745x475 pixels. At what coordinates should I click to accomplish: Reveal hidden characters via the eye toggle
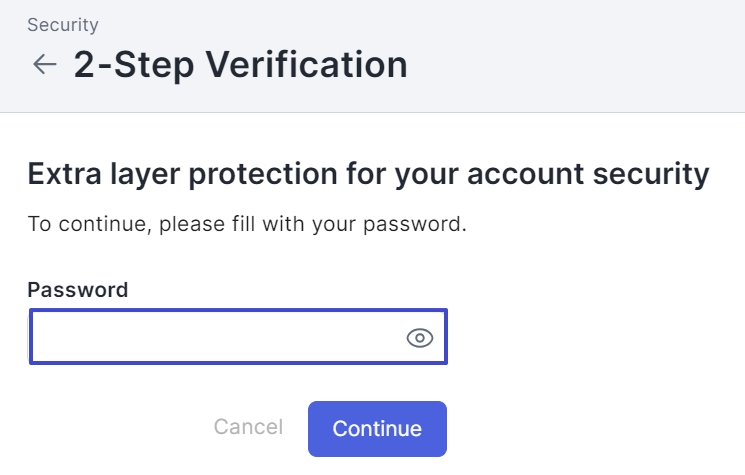420,338
